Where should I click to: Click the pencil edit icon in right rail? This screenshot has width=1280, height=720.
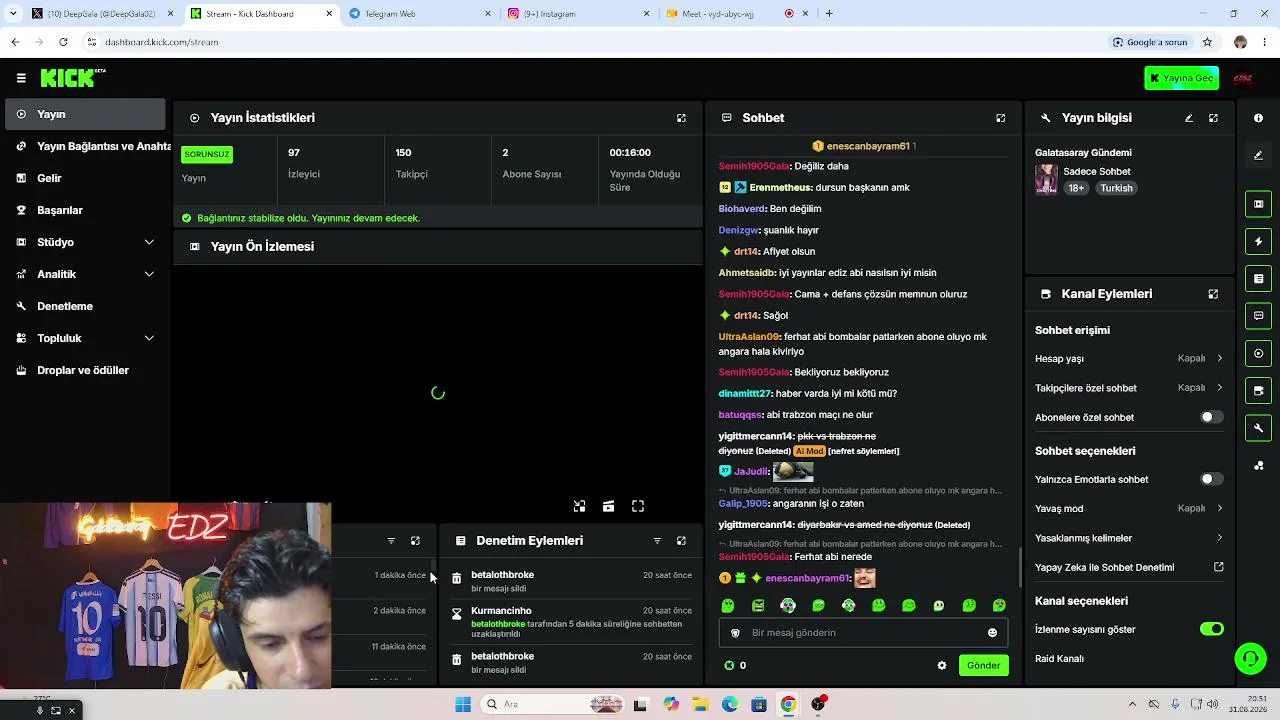tap(1258, 155)
